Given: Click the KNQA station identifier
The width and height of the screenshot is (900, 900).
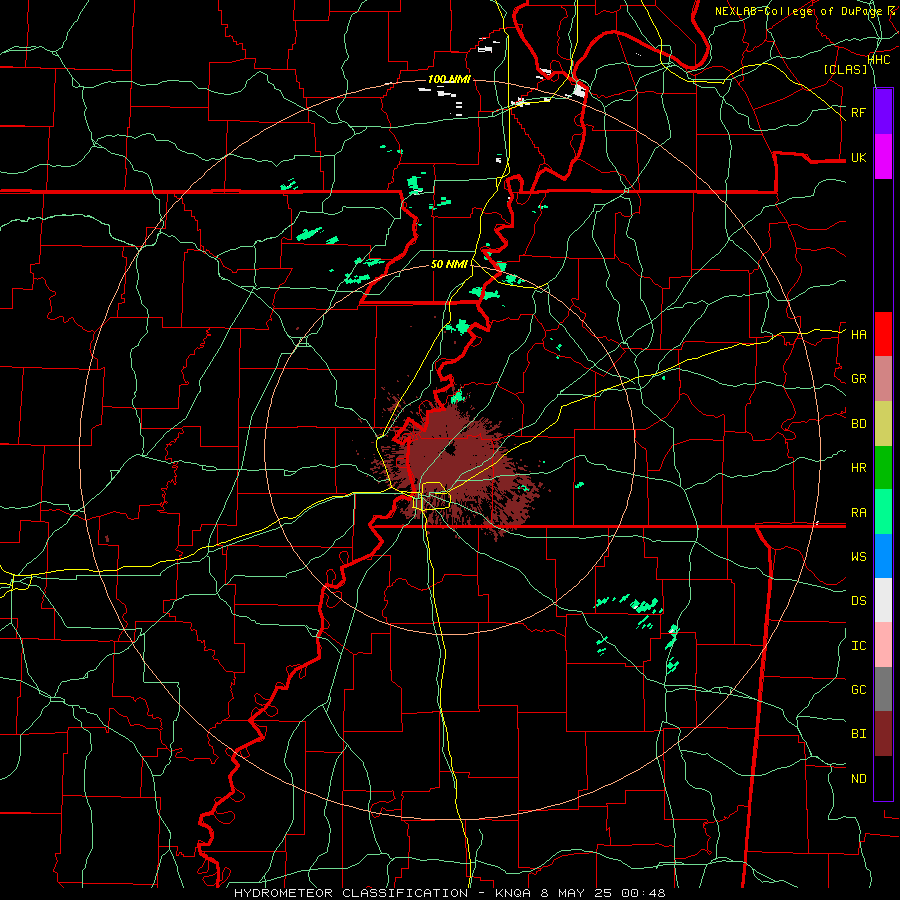Looking at the screenshot, I should tap(513, 893).
